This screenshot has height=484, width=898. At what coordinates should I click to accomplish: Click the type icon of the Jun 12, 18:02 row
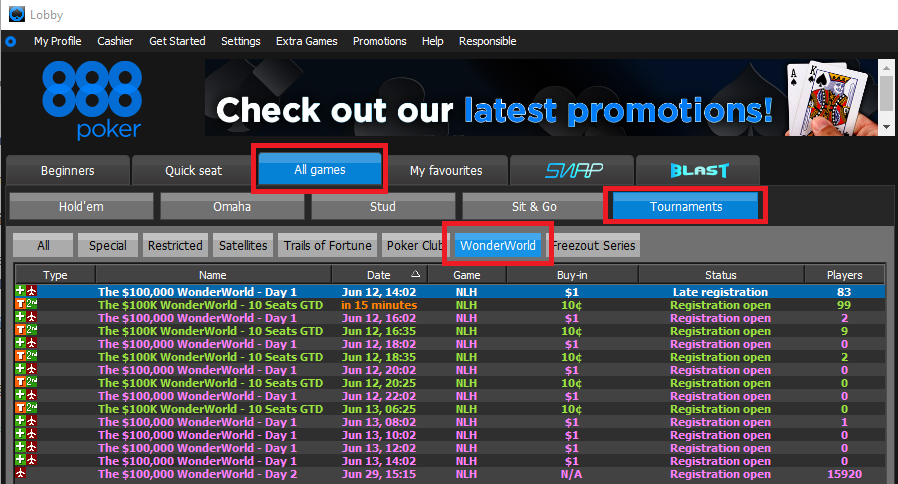pos(26,344)
